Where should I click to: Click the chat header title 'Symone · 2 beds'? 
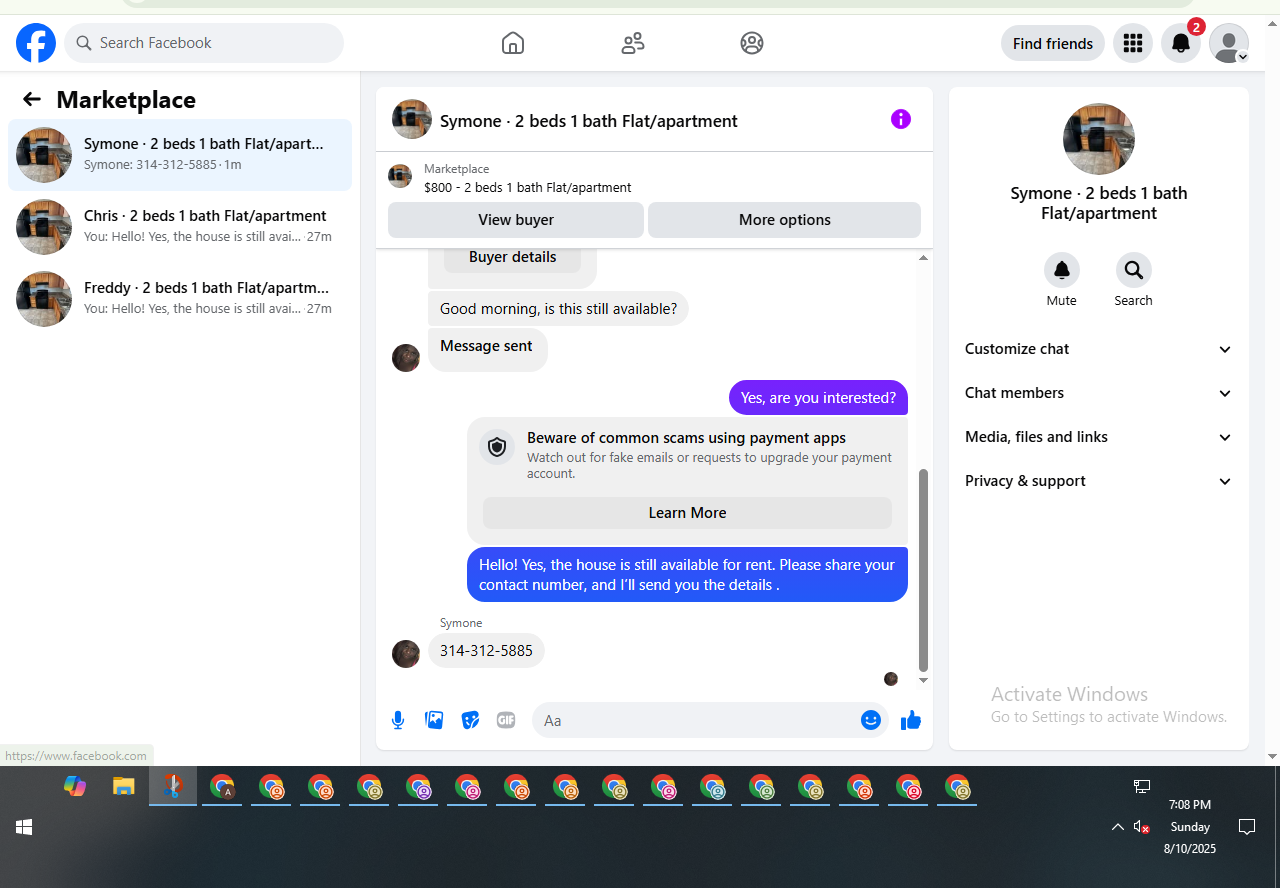click(x=589, y=121)
